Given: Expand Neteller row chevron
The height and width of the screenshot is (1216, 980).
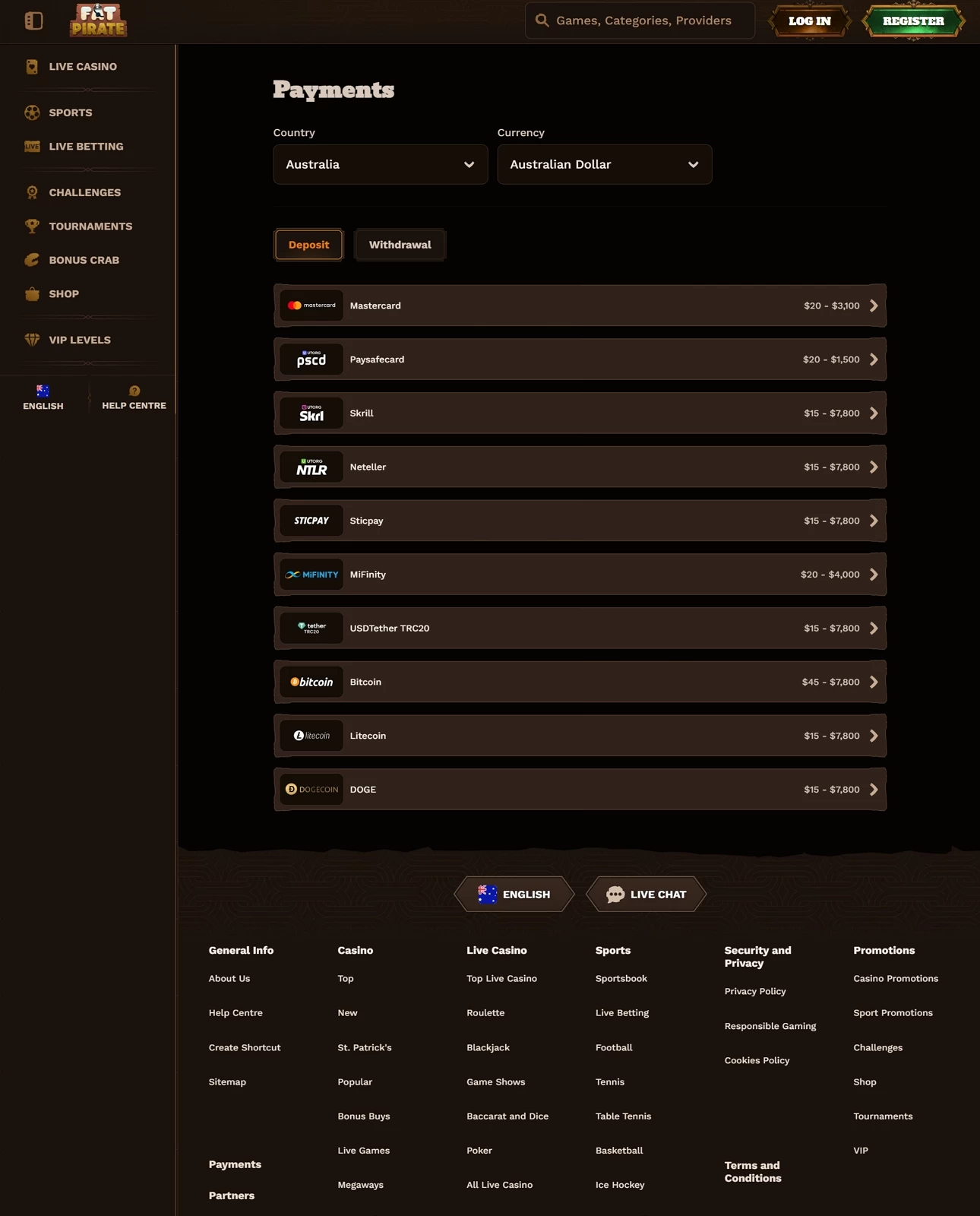Looking at the screenshot, I should click(874, 467).
